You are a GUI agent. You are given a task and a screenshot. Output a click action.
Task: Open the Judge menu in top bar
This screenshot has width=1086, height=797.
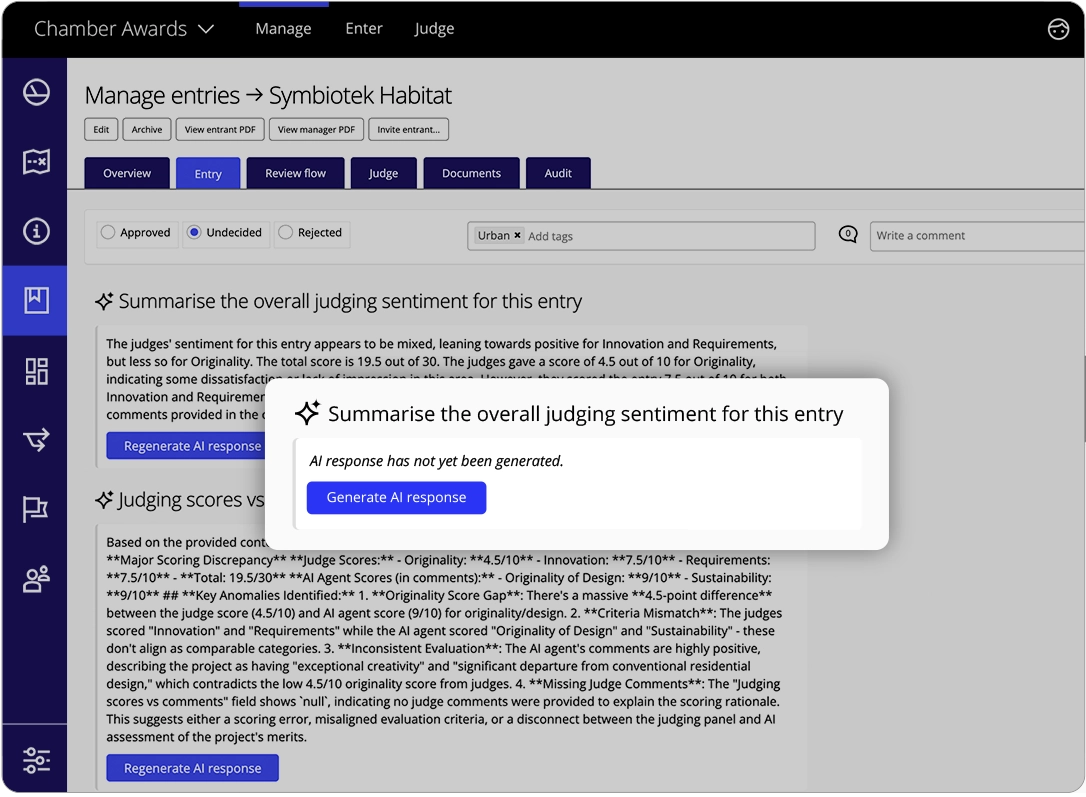pyautogui.click(x=434, y=29)
